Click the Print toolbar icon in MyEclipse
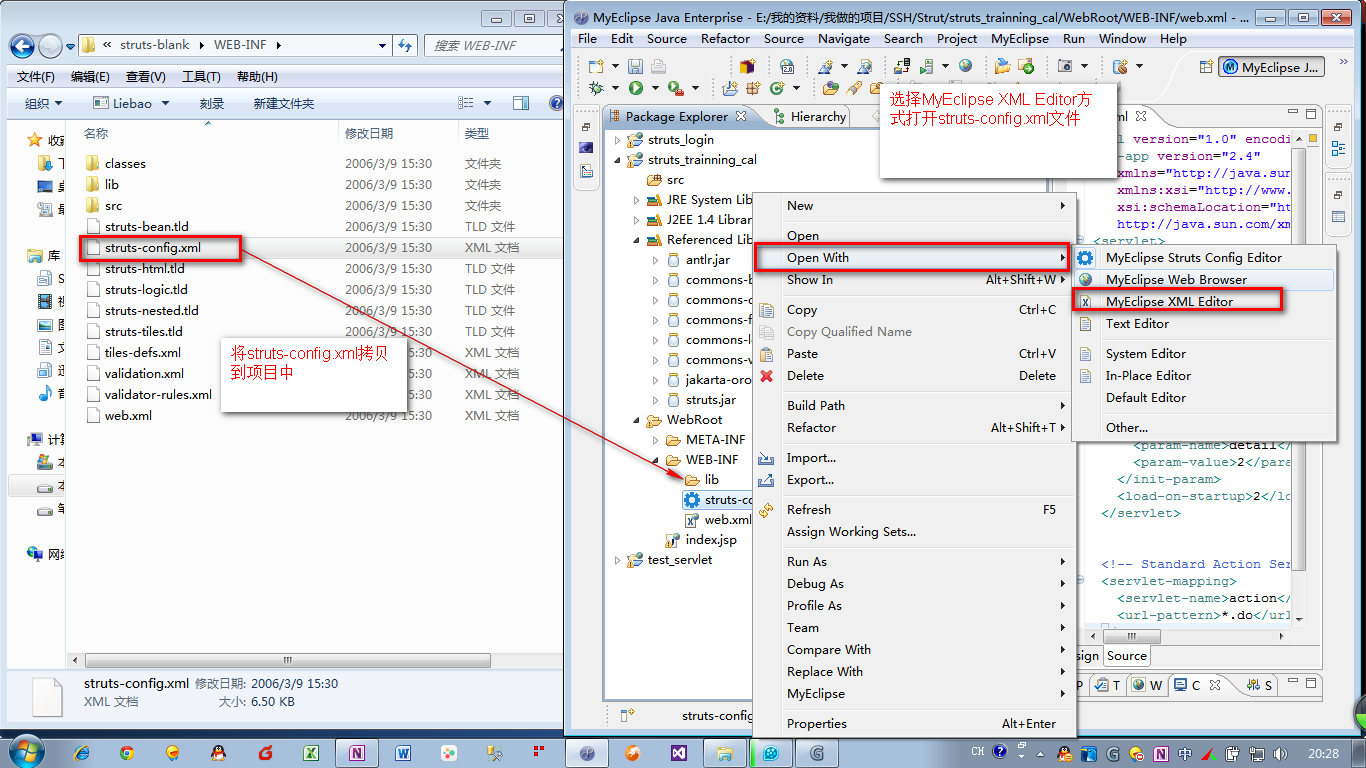Screen dimensions: 1366x768 (658, 66)
